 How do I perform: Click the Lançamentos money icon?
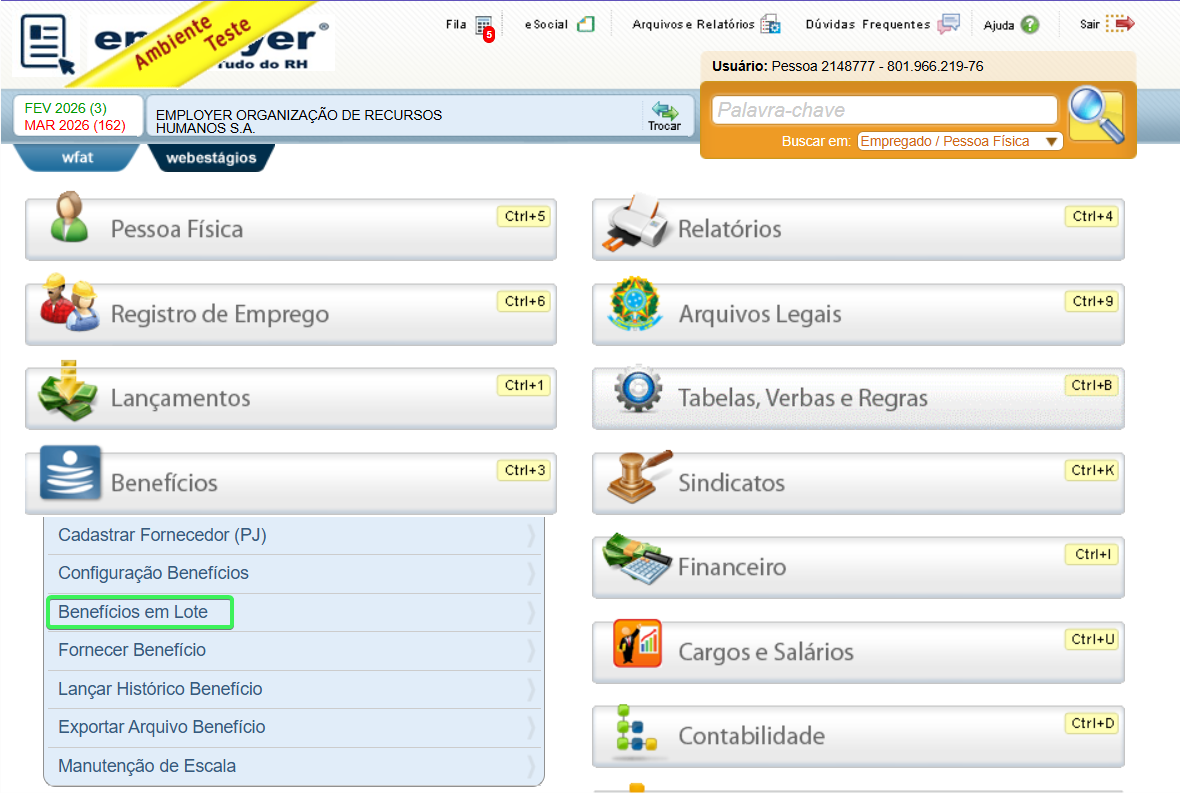[68, 390]
